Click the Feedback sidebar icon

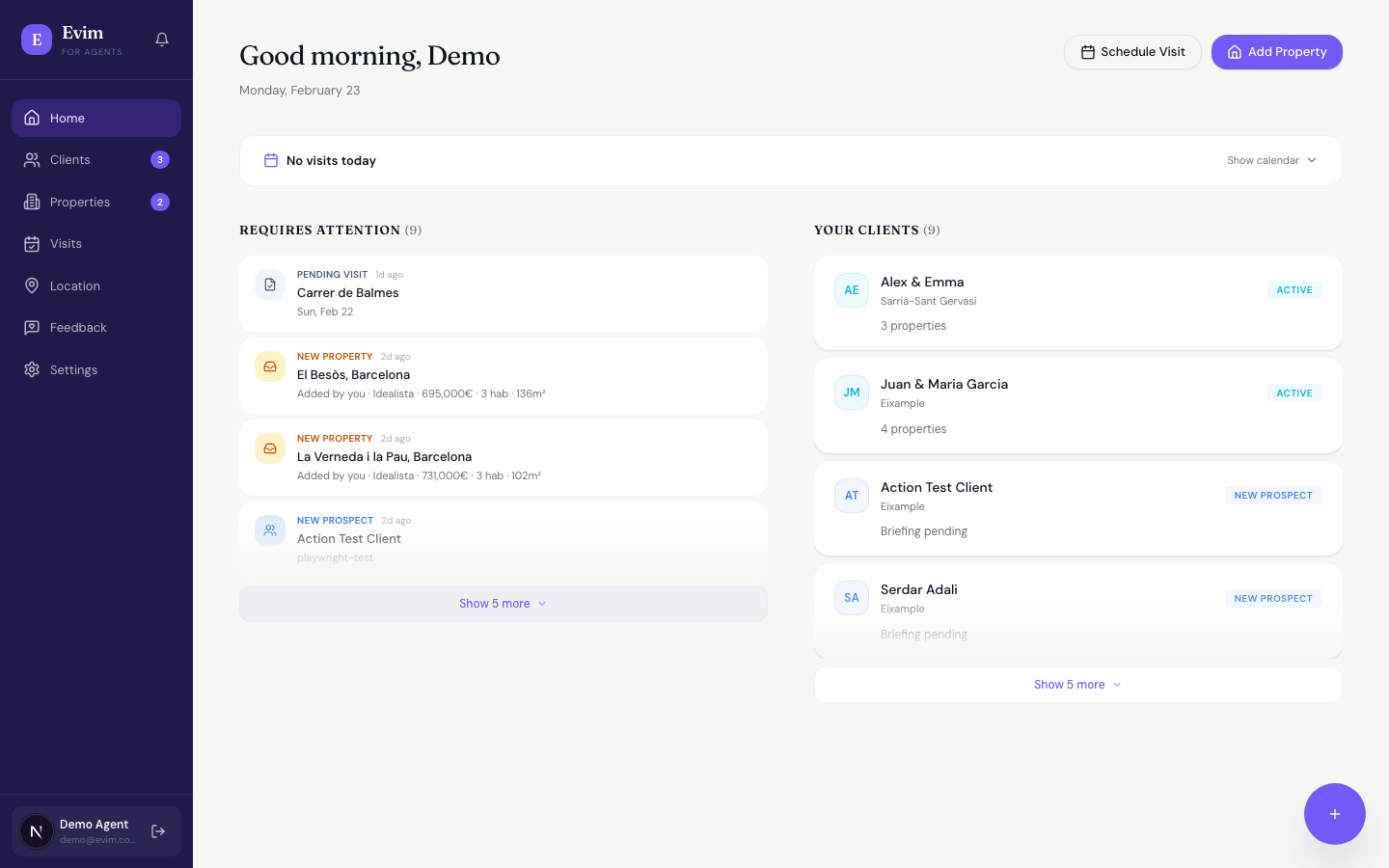(33, 327)
